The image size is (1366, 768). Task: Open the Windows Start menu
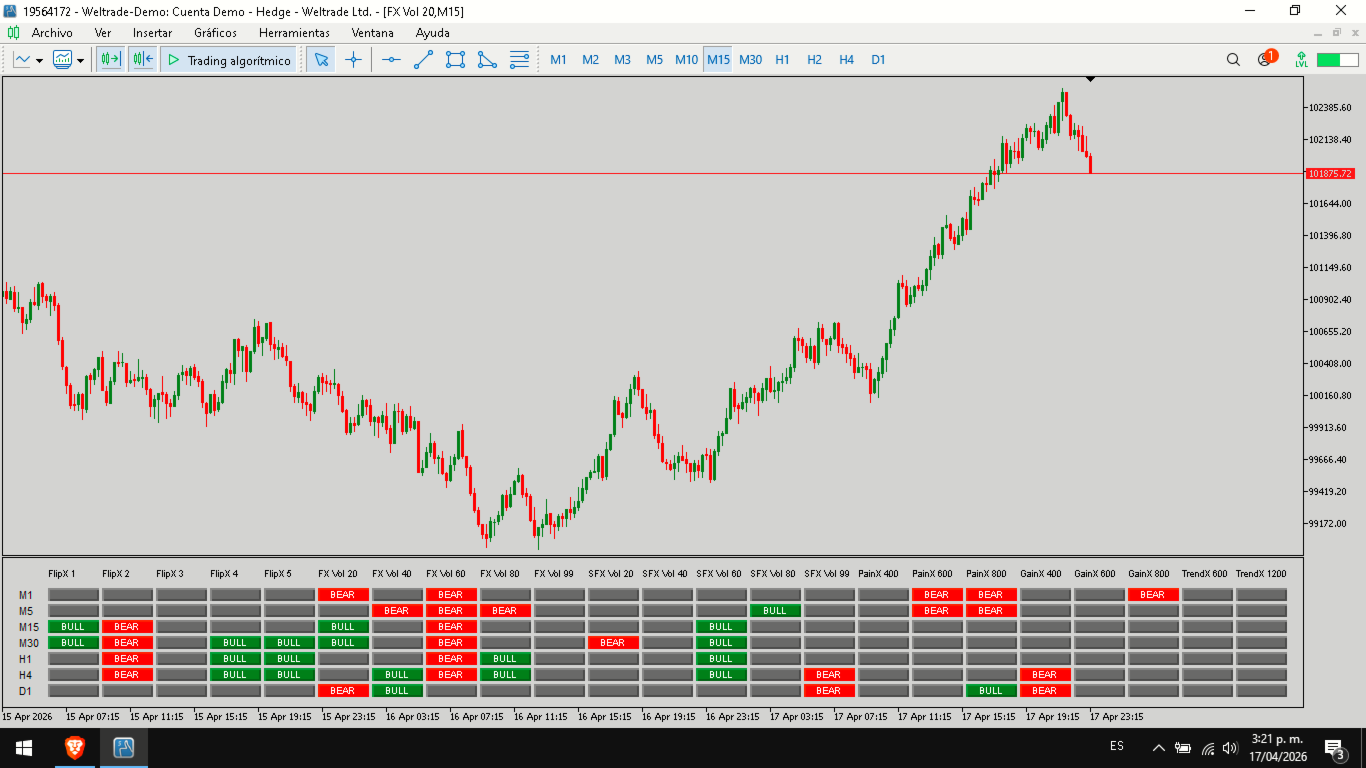pos(24,748)
